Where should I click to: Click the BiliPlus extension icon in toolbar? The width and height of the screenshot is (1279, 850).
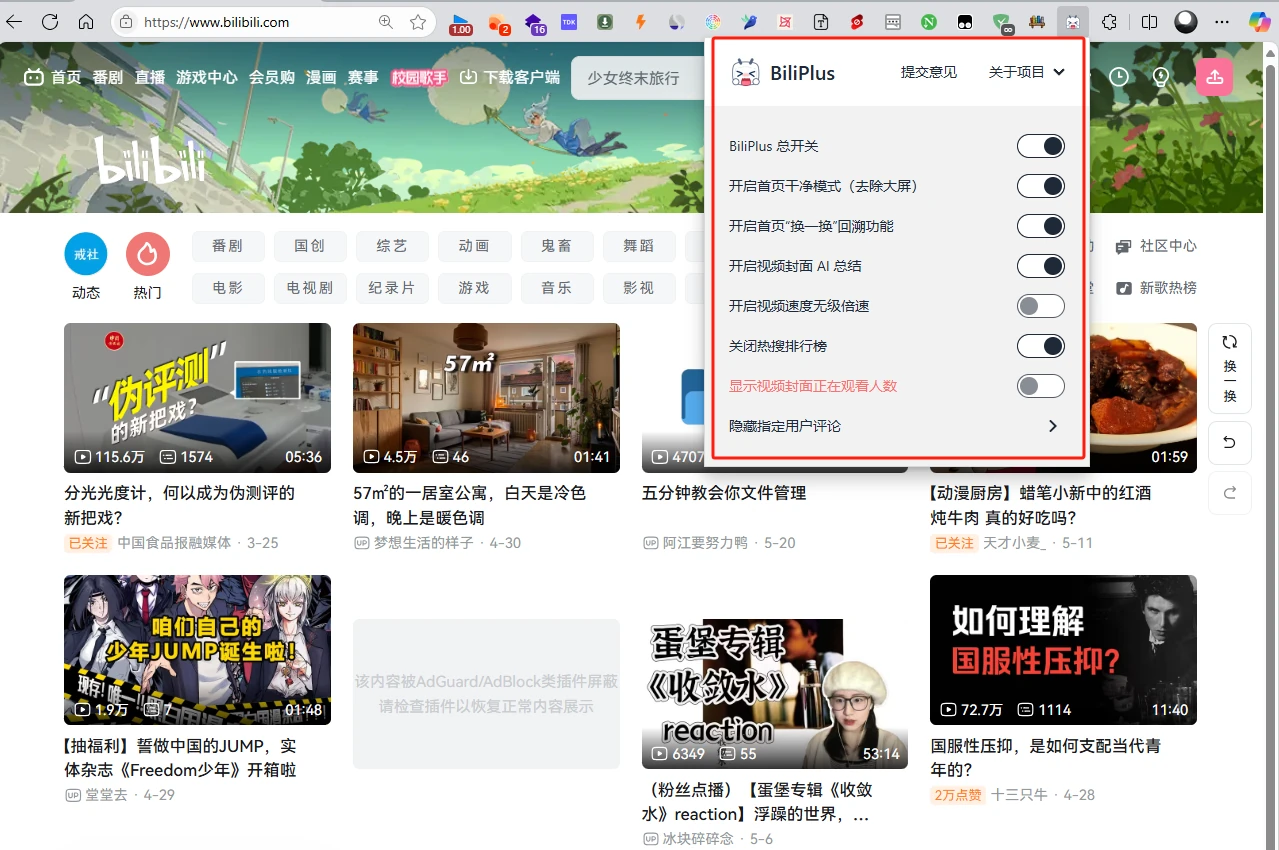tap(1072, 22)
